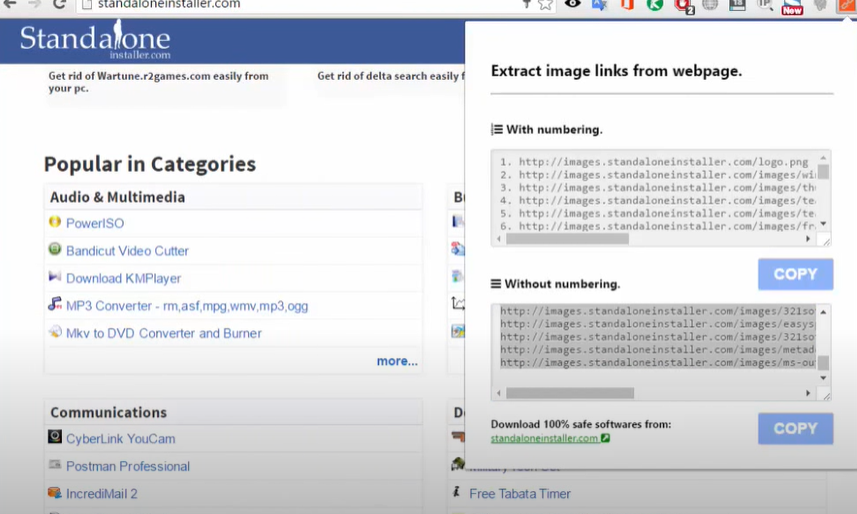Click the bookmark star icon in address bar
Viewport: 857px width, 514px height.
[x=545, y=5]
